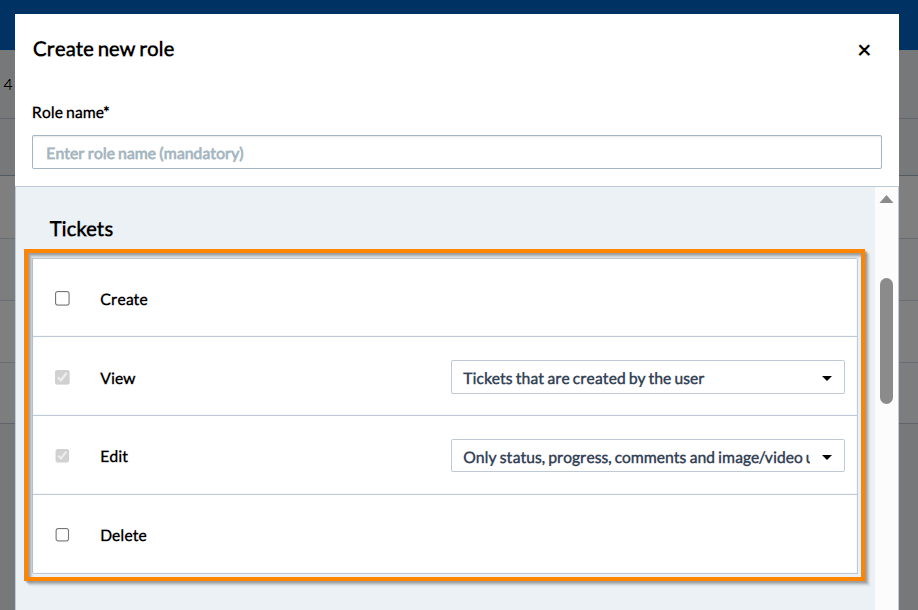Enable the Create tickets permission checkbox
Screen dimensions: 918x610
(62, 298)
